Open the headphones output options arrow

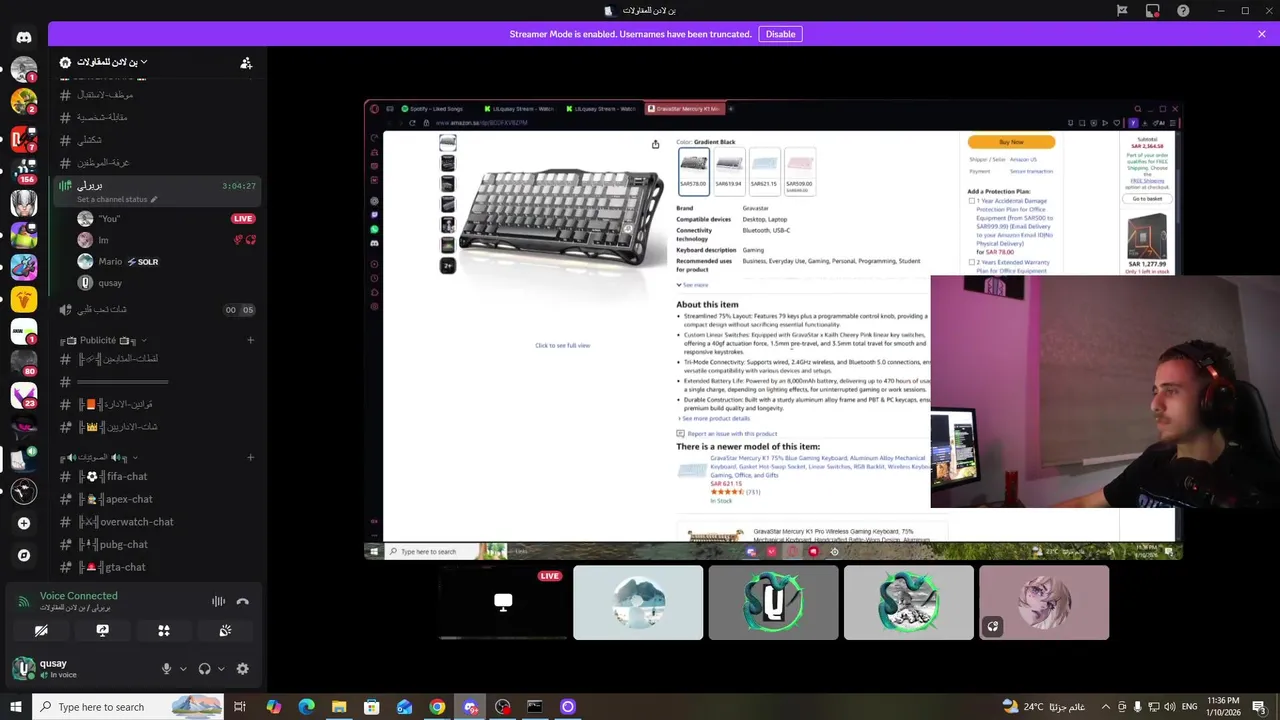tap(221, 669)
